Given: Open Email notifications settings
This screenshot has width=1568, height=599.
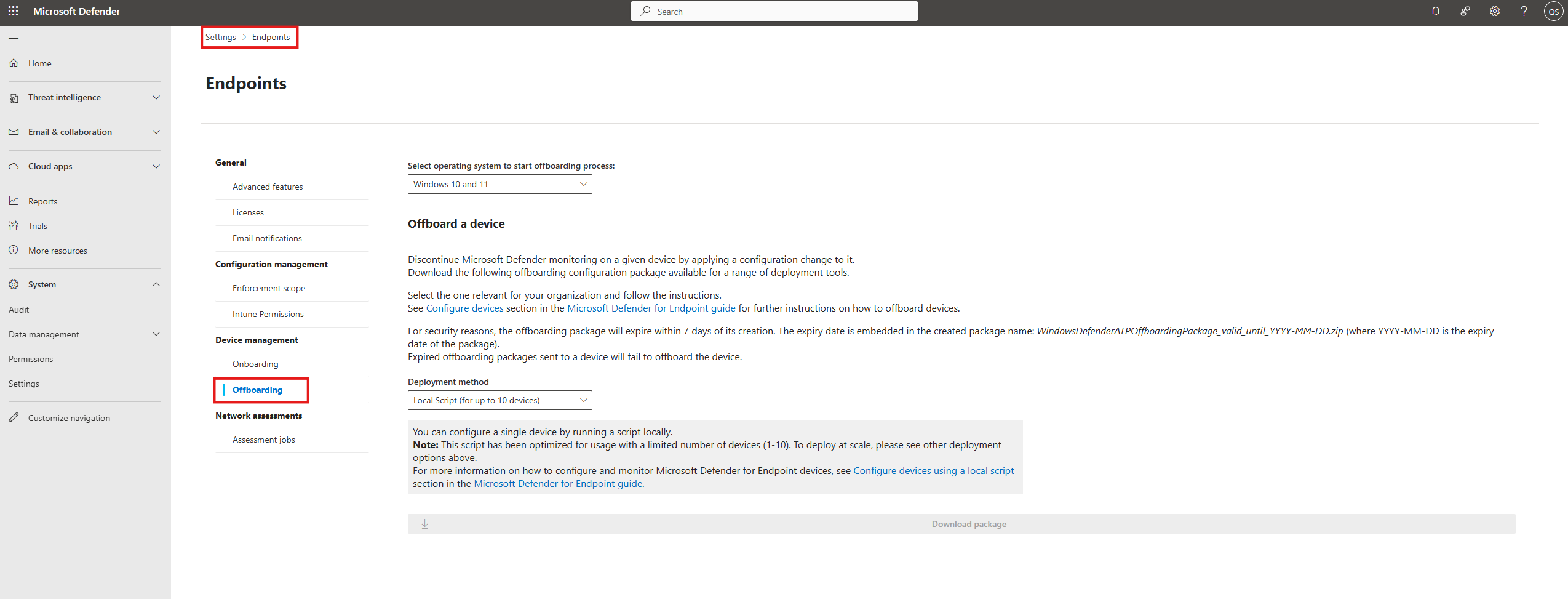Looking at the screenshot, I should 267,238.
